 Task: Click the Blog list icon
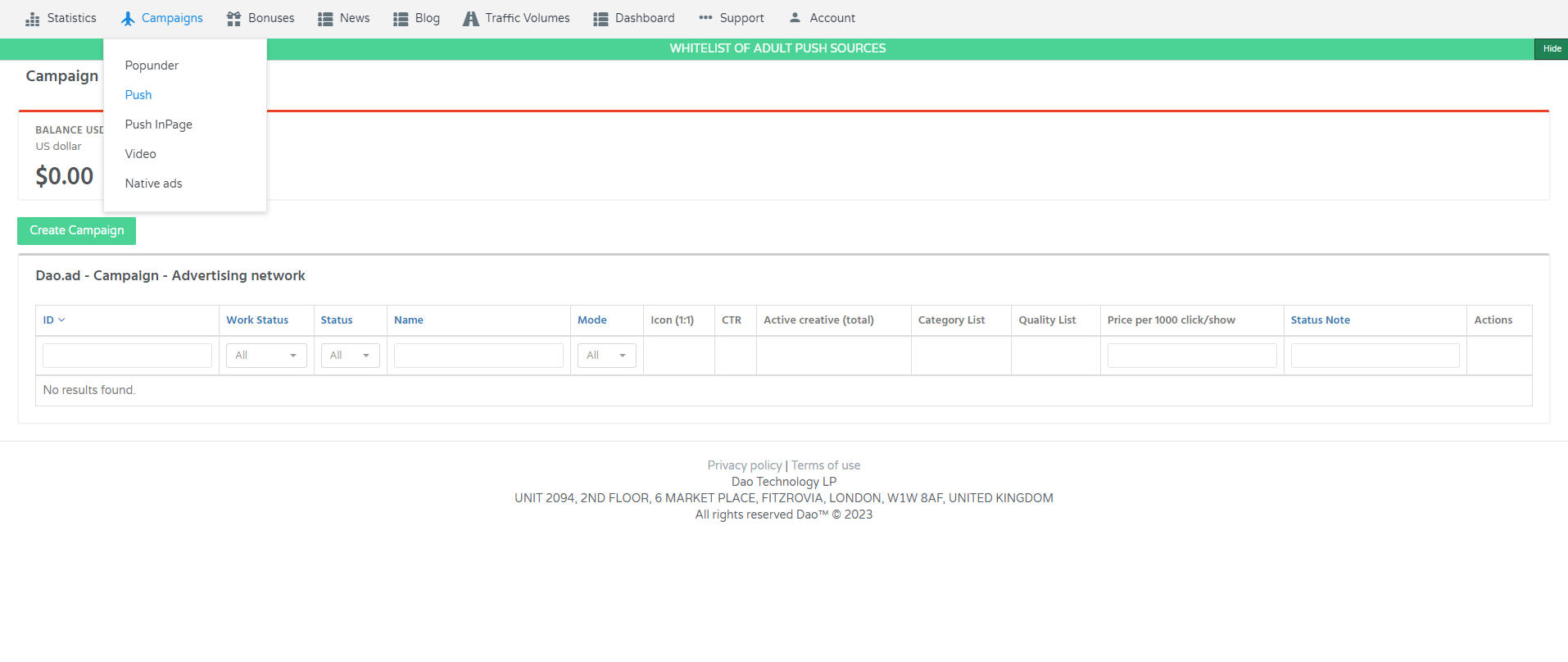pyautogui.click(x=401, y=19)
